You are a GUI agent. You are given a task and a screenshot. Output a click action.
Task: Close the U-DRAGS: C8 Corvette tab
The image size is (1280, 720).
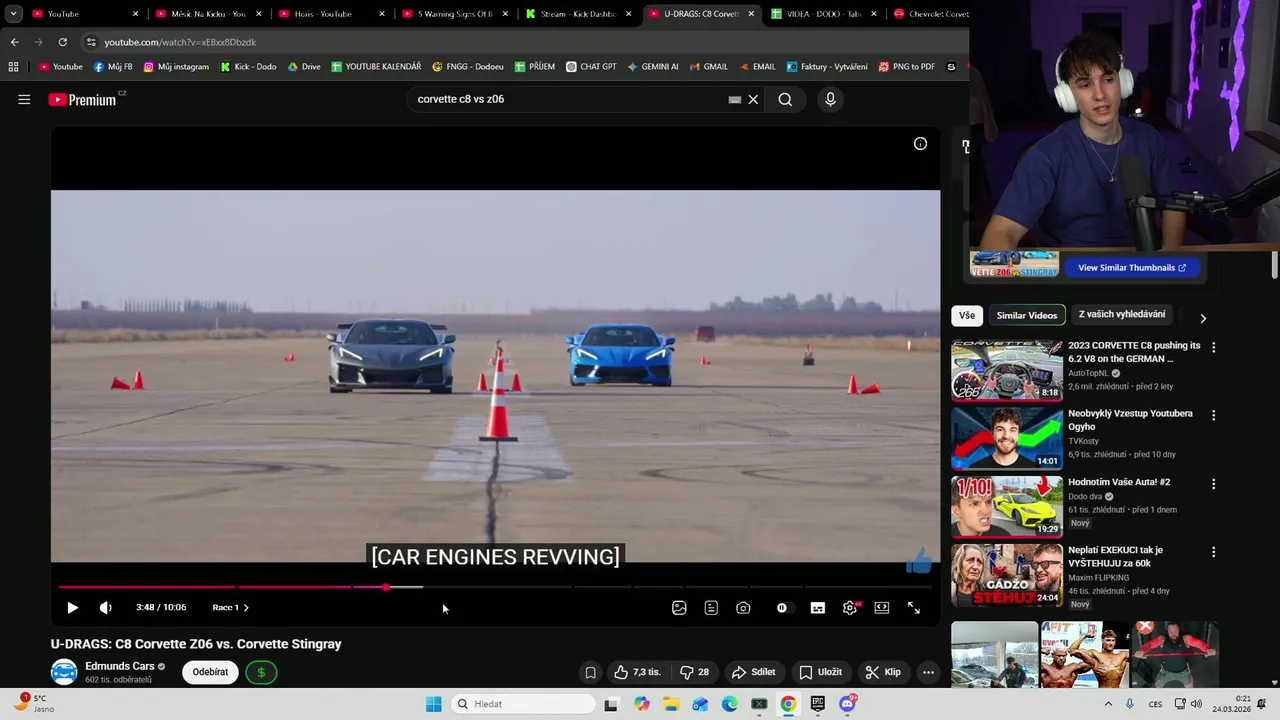coord(751,14)
